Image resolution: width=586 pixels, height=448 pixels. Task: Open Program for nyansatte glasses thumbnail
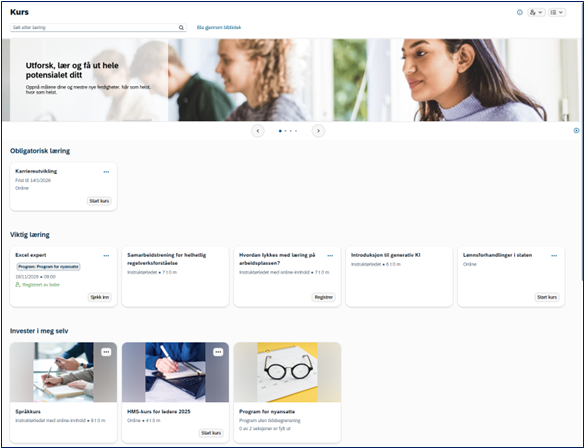click(x=287, y=372)
